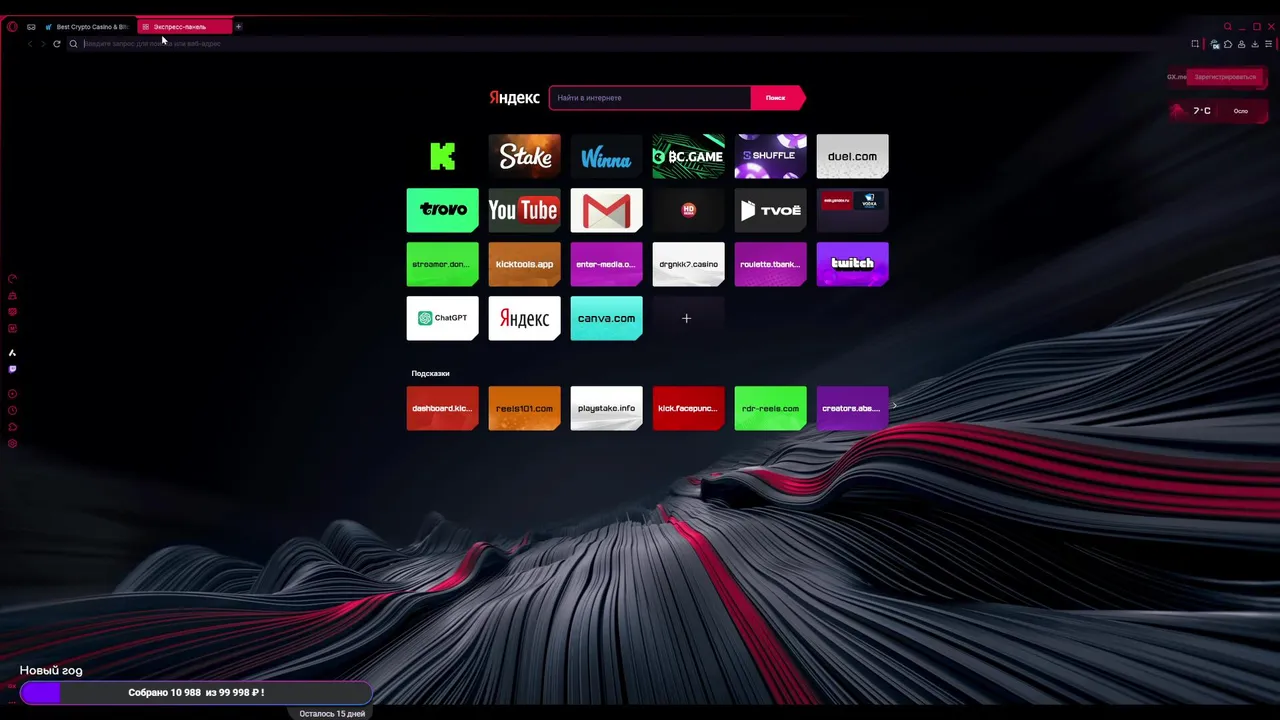The width and height of the screenshot is (1280, 720).
Task: Click the Яндекс logo by search
Action: pos(515,98)
